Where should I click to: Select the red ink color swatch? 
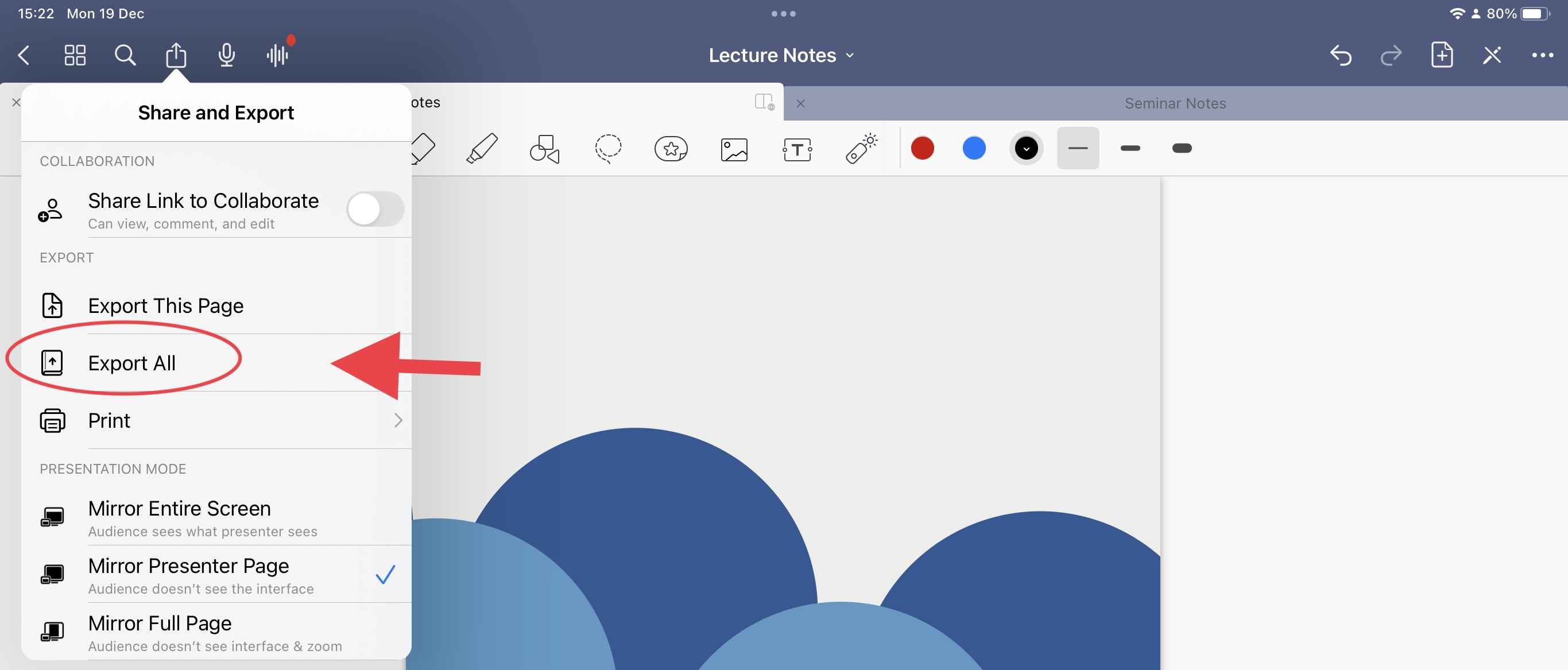922,148
